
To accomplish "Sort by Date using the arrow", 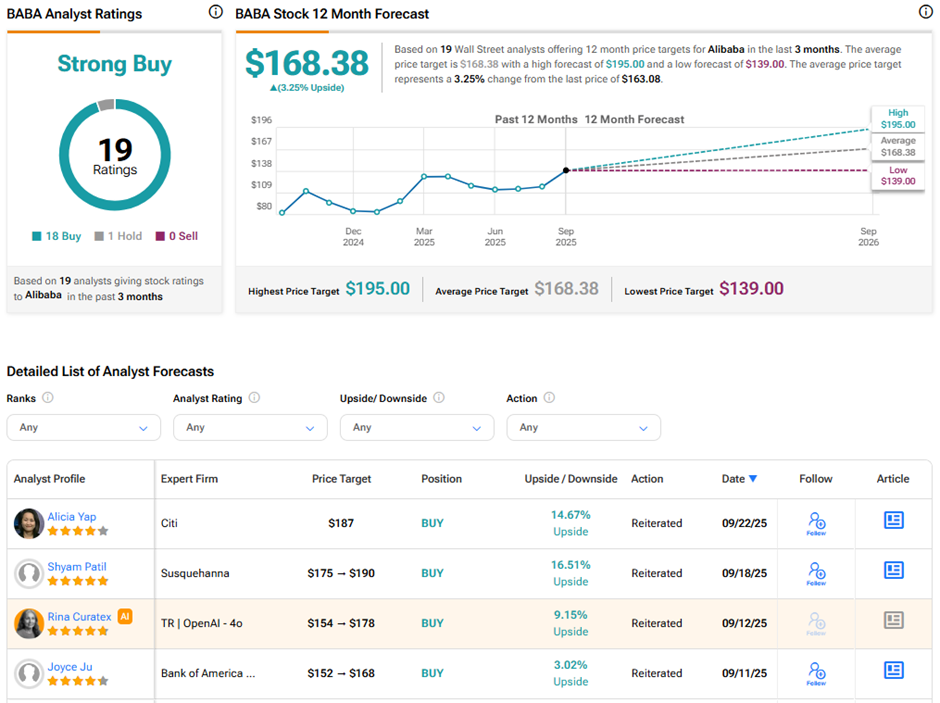I will (x=754, y=479).
